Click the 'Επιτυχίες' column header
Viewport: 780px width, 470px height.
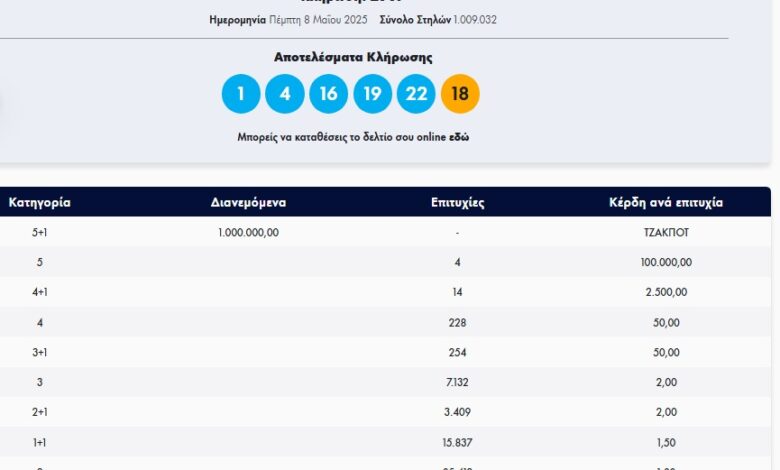457,202
